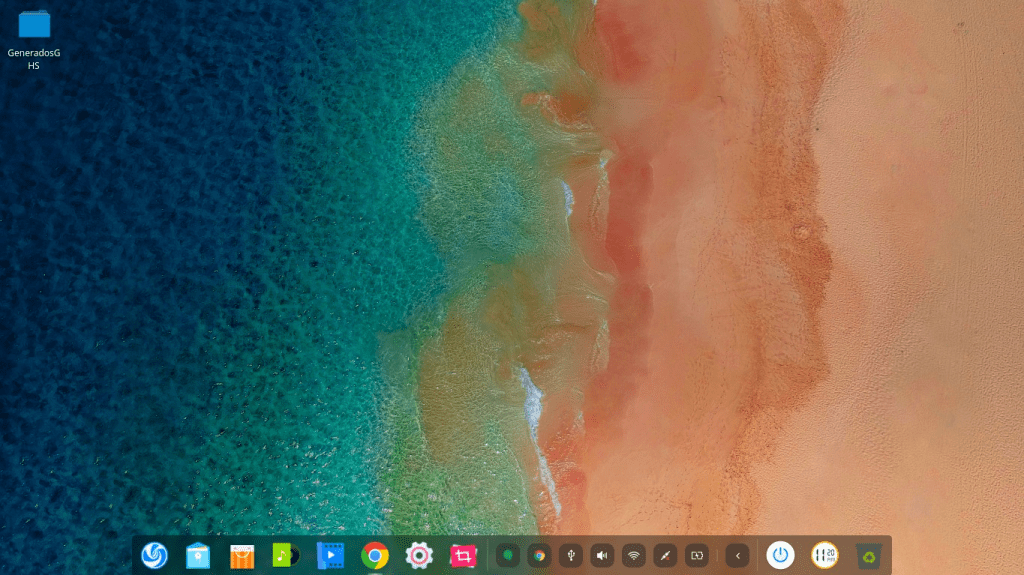Image resolution: width=1024 pixels, height=575 pixels.
Task: Click the green fingerprint tray icon
Action: coord(508,555)
